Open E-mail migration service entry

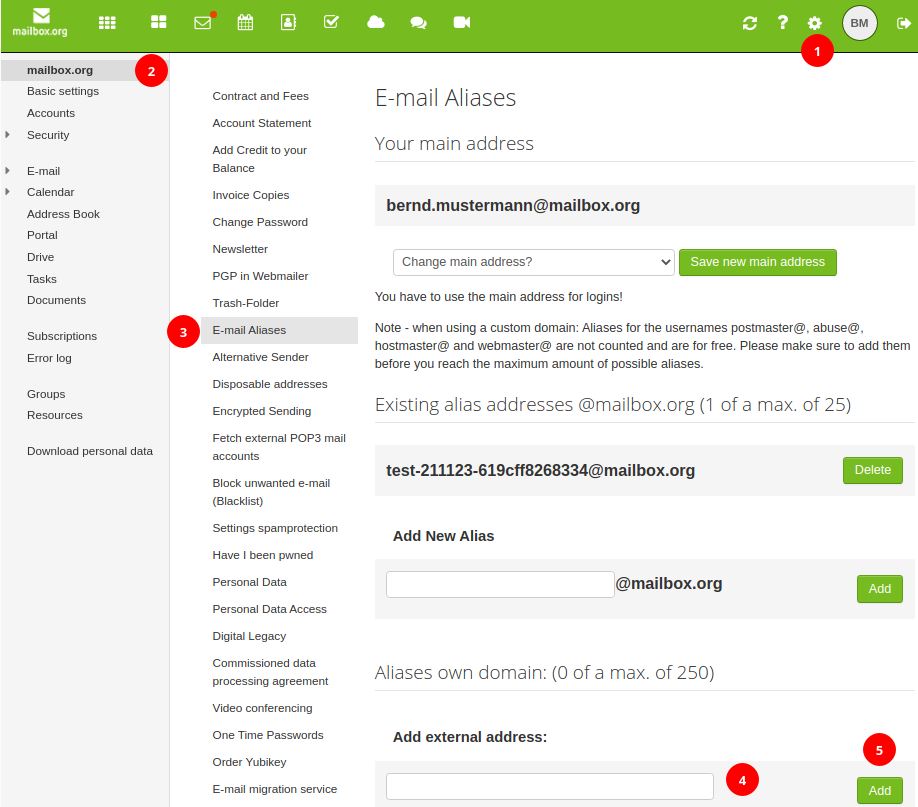(x=275, y=789)
